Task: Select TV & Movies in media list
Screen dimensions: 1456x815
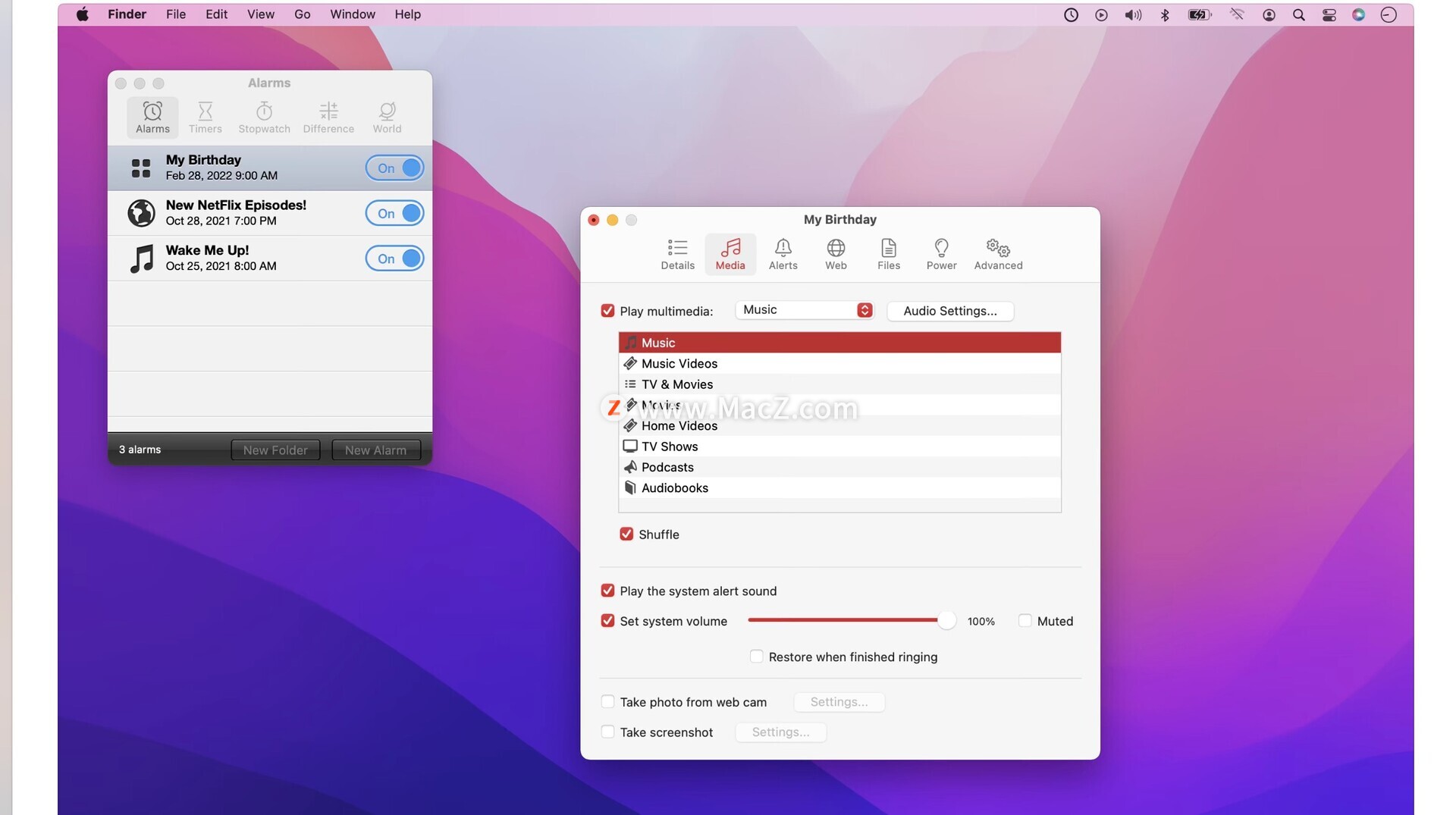Action: pos(839,384)
